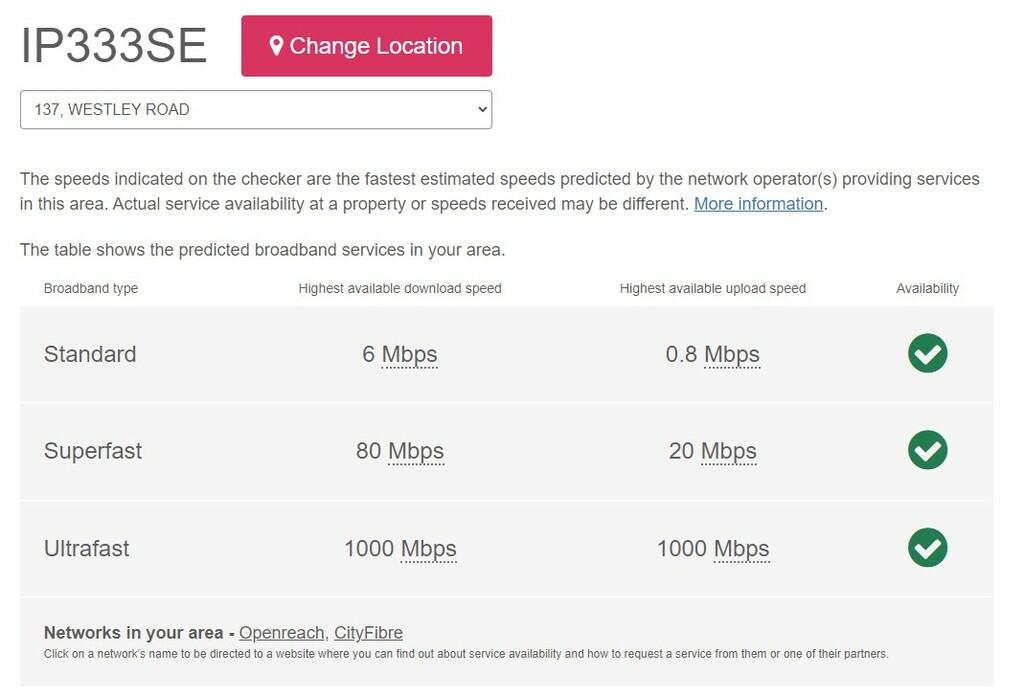Click the IP333SE postcode heading

click(x=113, y=45)
